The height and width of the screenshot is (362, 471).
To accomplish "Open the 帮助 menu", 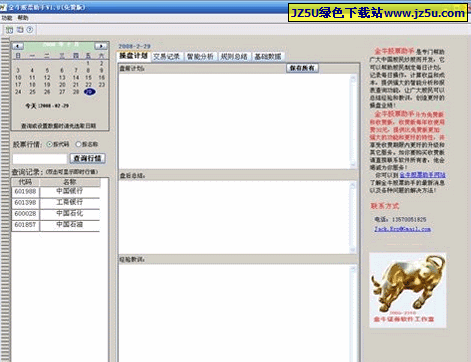I will (23, 18).
